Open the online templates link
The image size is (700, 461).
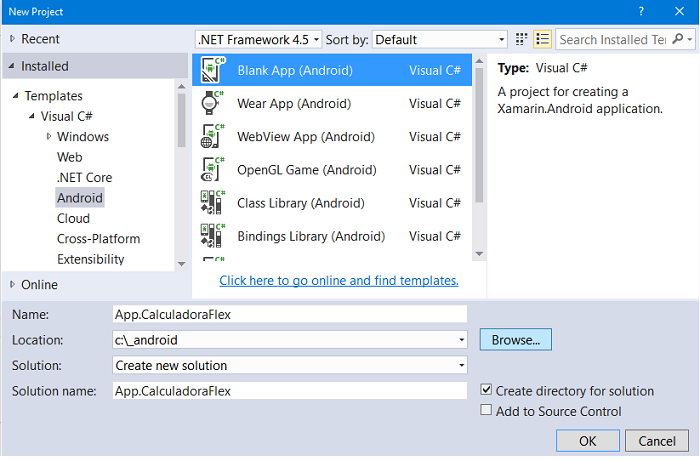click(x=339, y=280)
